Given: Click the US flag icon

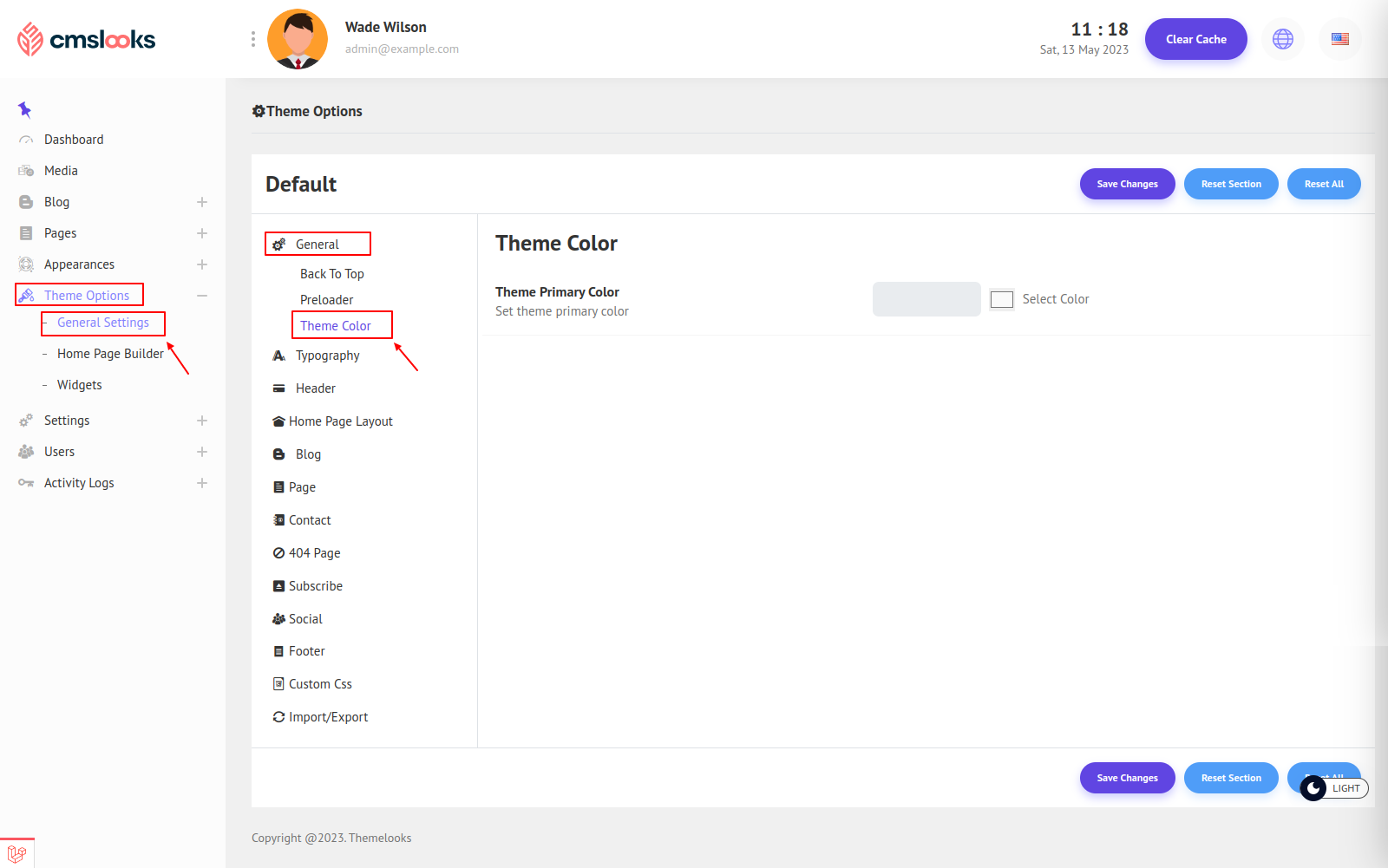Looking at the screenshot, I should (1340, 39).
